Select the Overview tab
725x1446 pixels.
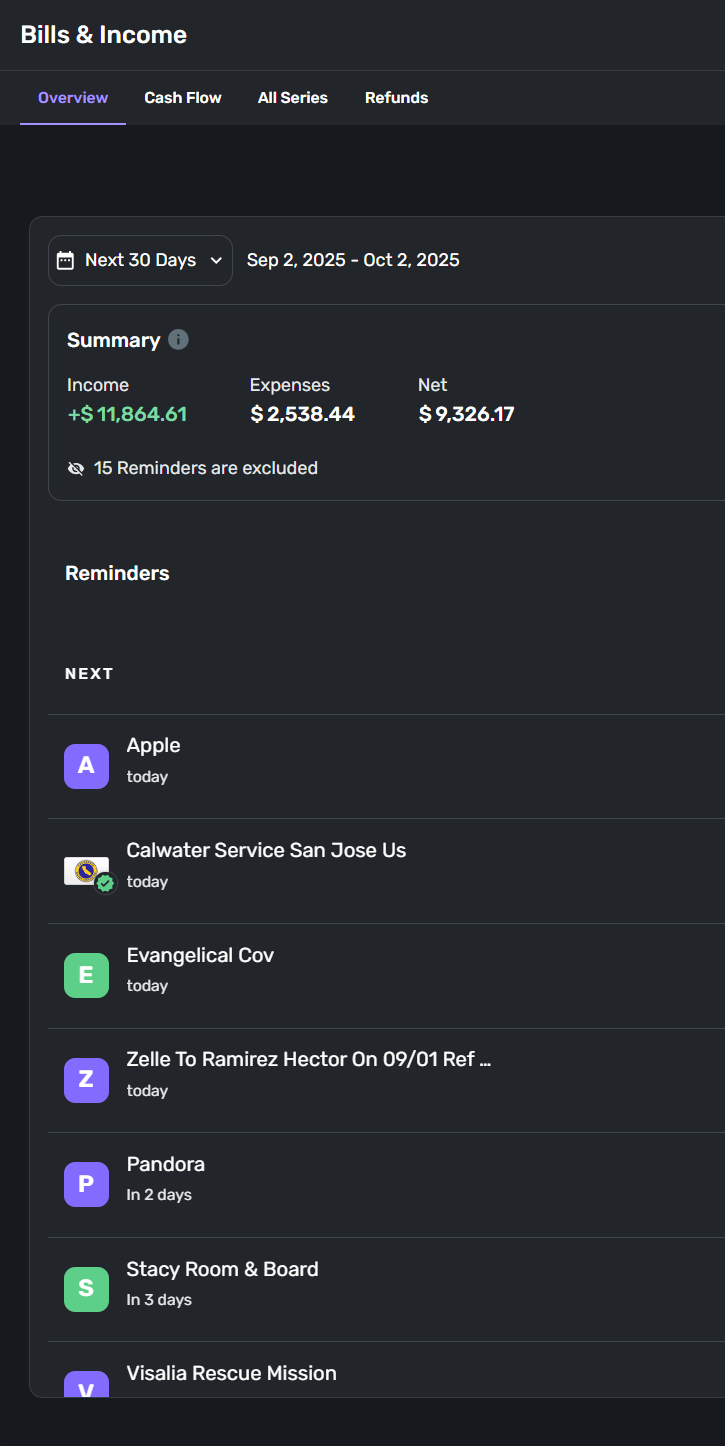point(73,98)
